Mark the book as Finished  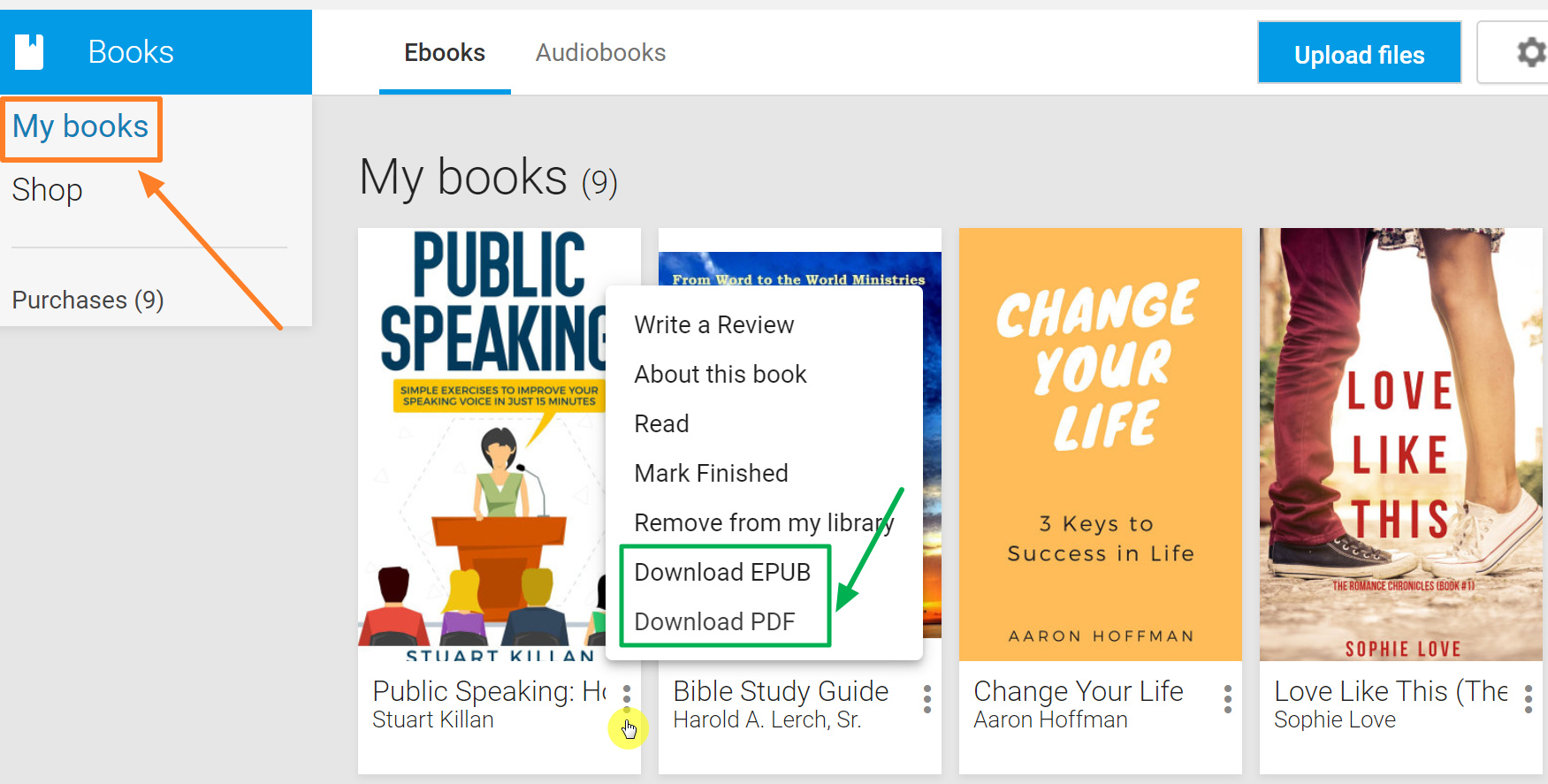coord(711,473)
